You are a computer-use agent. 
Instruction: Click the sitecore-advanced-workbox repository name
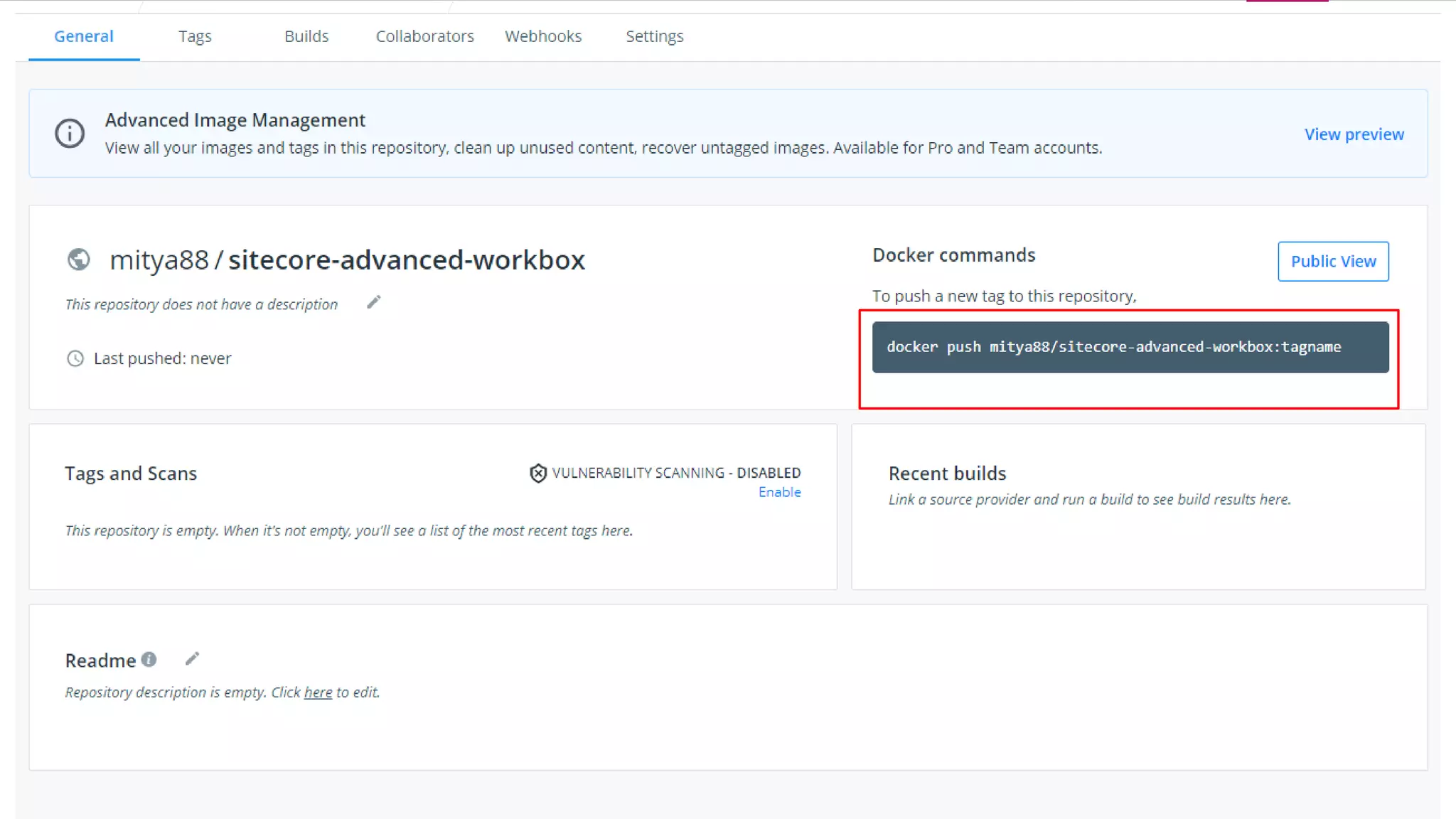(x=406, y=260)
